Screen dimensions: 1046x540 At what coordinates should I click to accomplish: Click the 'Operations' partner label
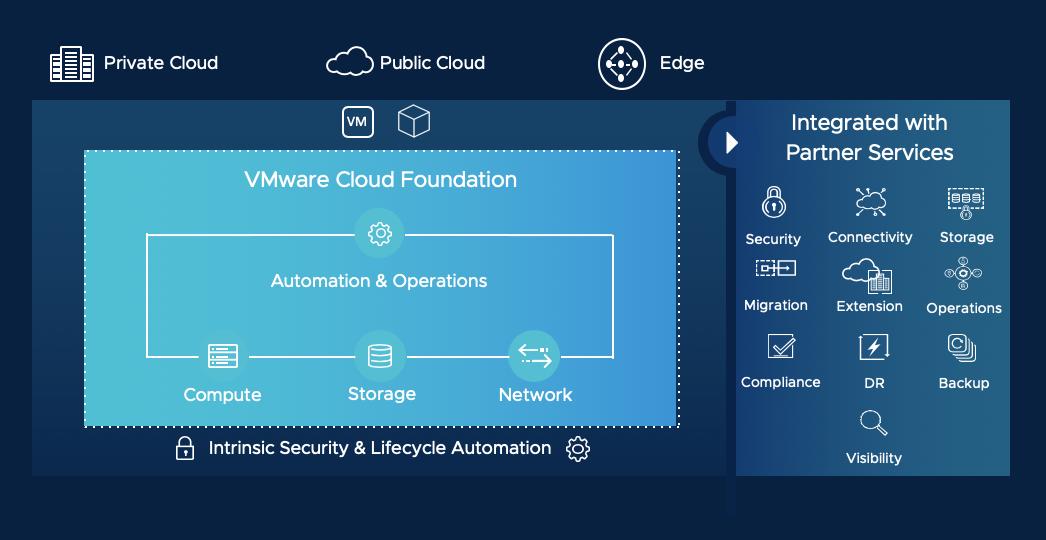pos(964,308)
